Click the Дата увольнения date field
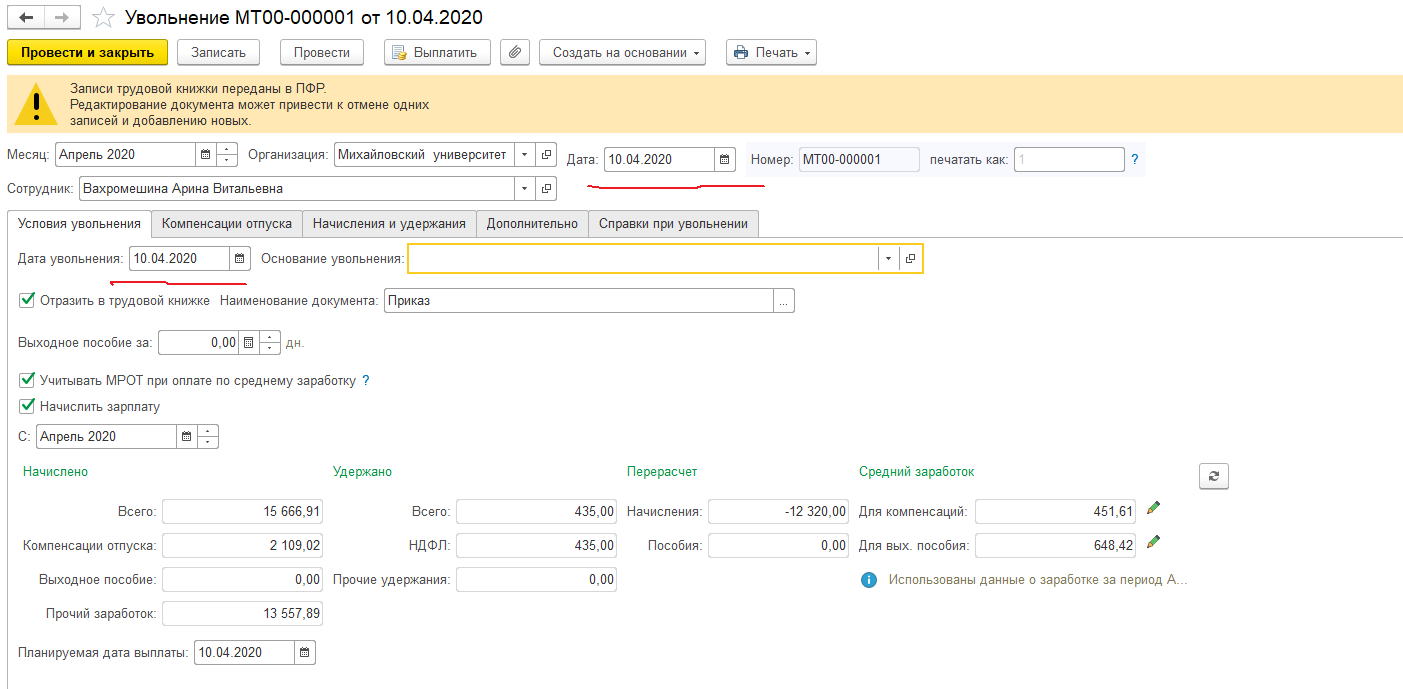 [180, 258]
